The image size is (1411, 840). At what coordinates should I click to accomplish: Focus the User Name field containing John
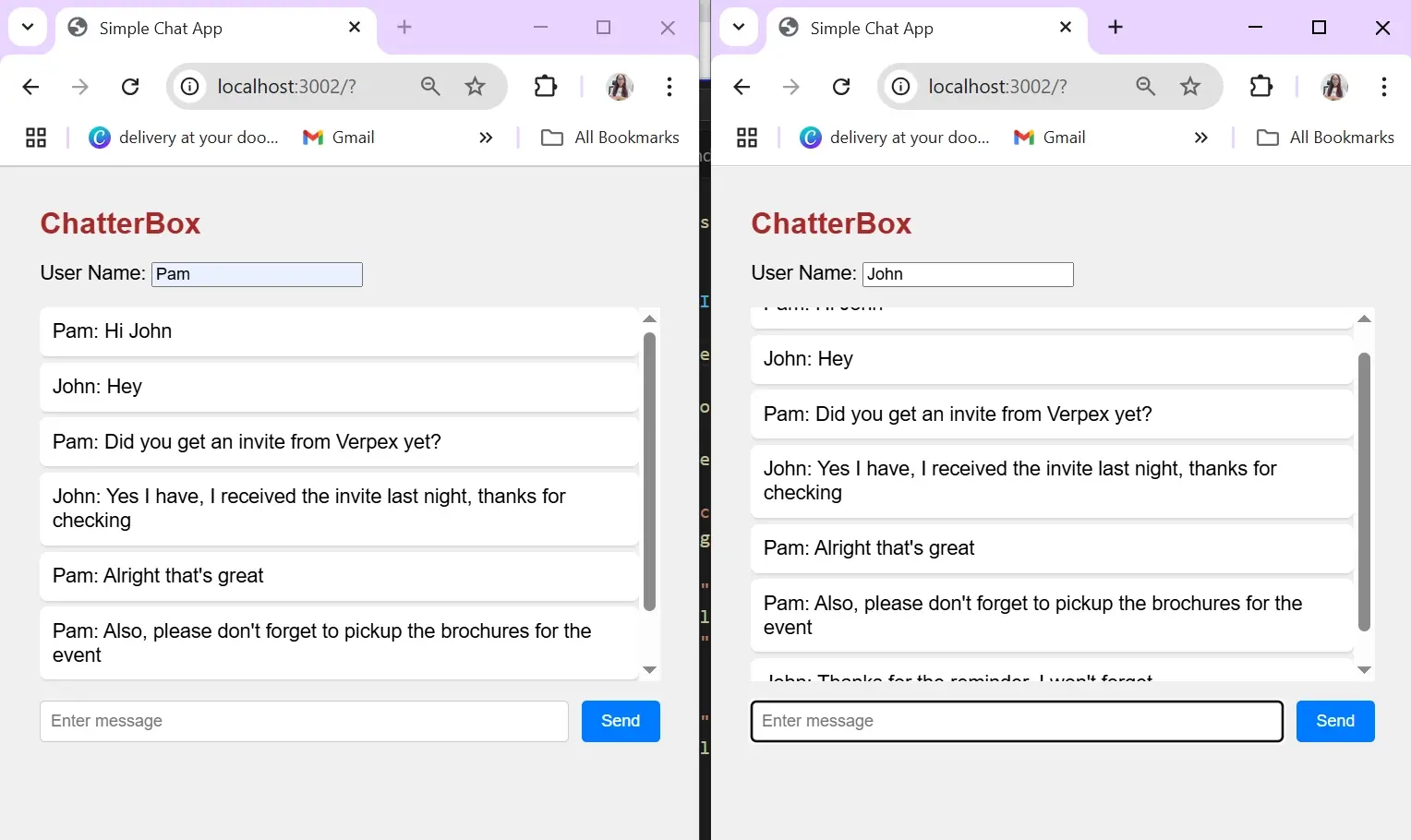(x=968, y=274)
